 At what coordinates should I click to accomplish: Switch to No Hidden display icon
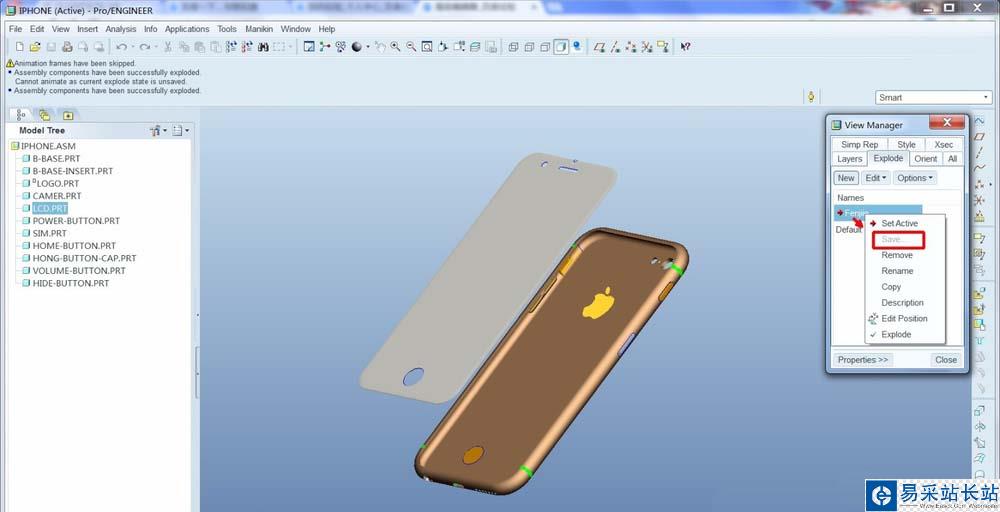(x=545, y=47)
